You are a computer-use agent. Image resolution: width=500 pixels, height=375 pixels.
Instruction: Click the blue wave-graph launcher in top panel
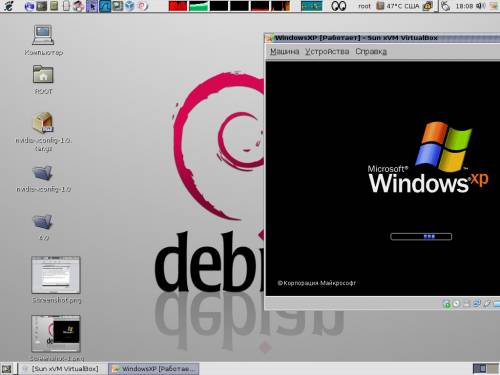click(105, 6)
